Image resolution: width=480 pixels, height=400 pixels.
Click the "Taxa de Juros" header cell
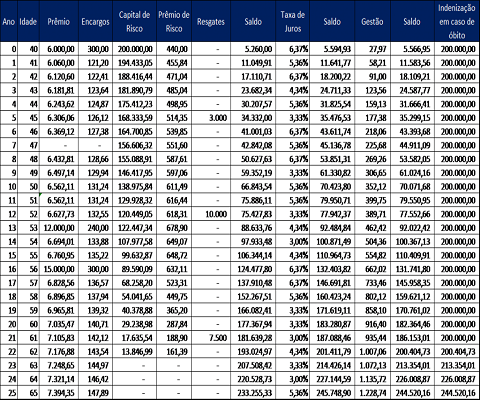292,21
